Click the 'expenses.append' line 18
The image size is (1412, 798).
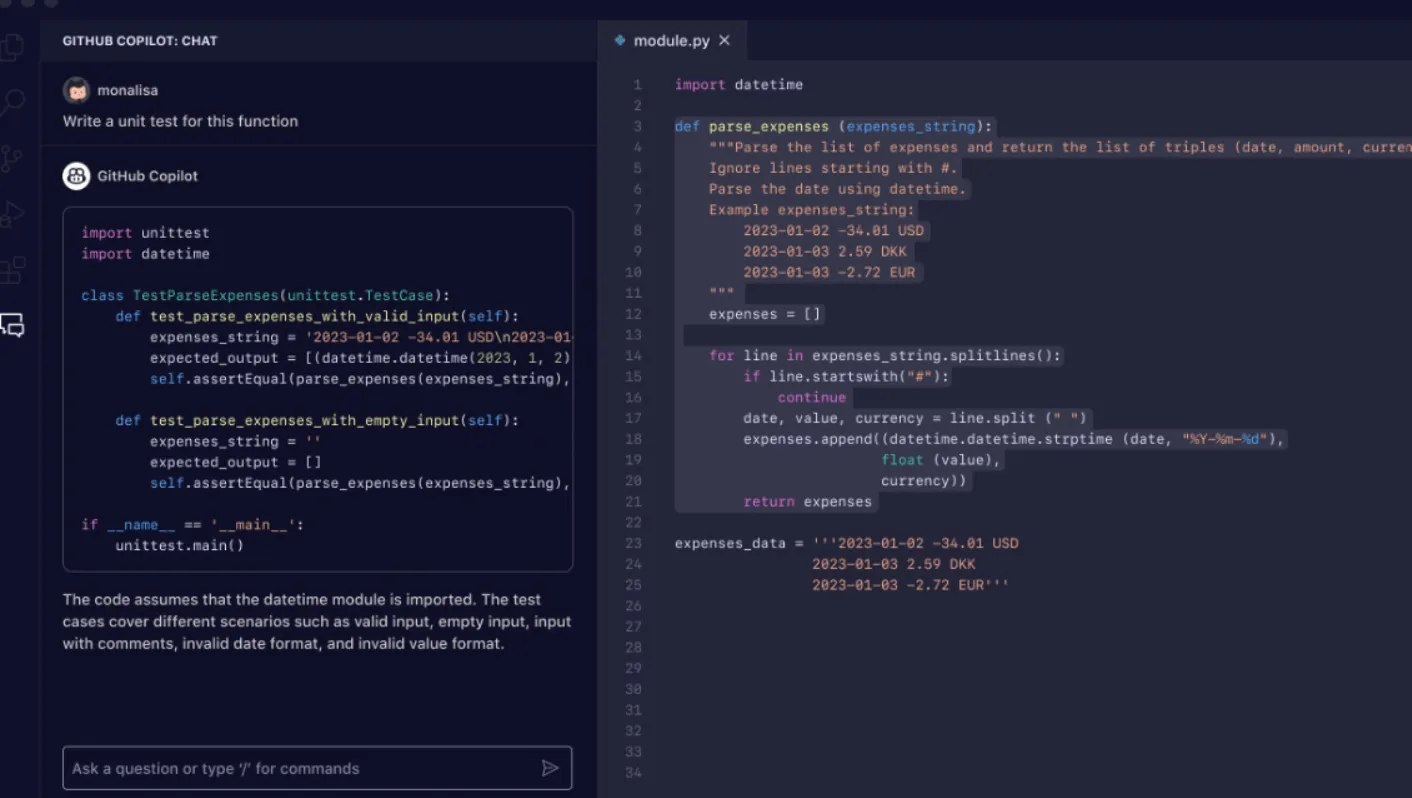tap(1014, 440)
